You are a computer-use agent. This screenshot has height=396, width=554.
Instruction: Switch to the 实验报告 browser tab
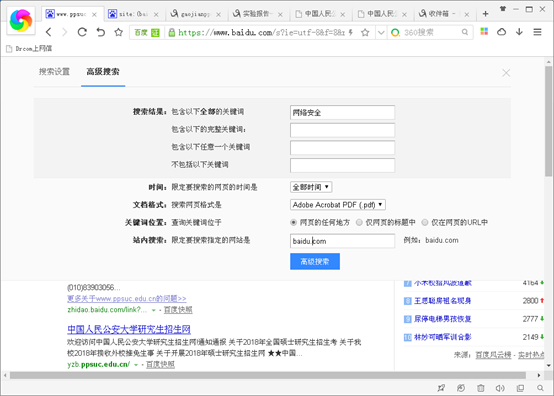(x=258, y=14)
